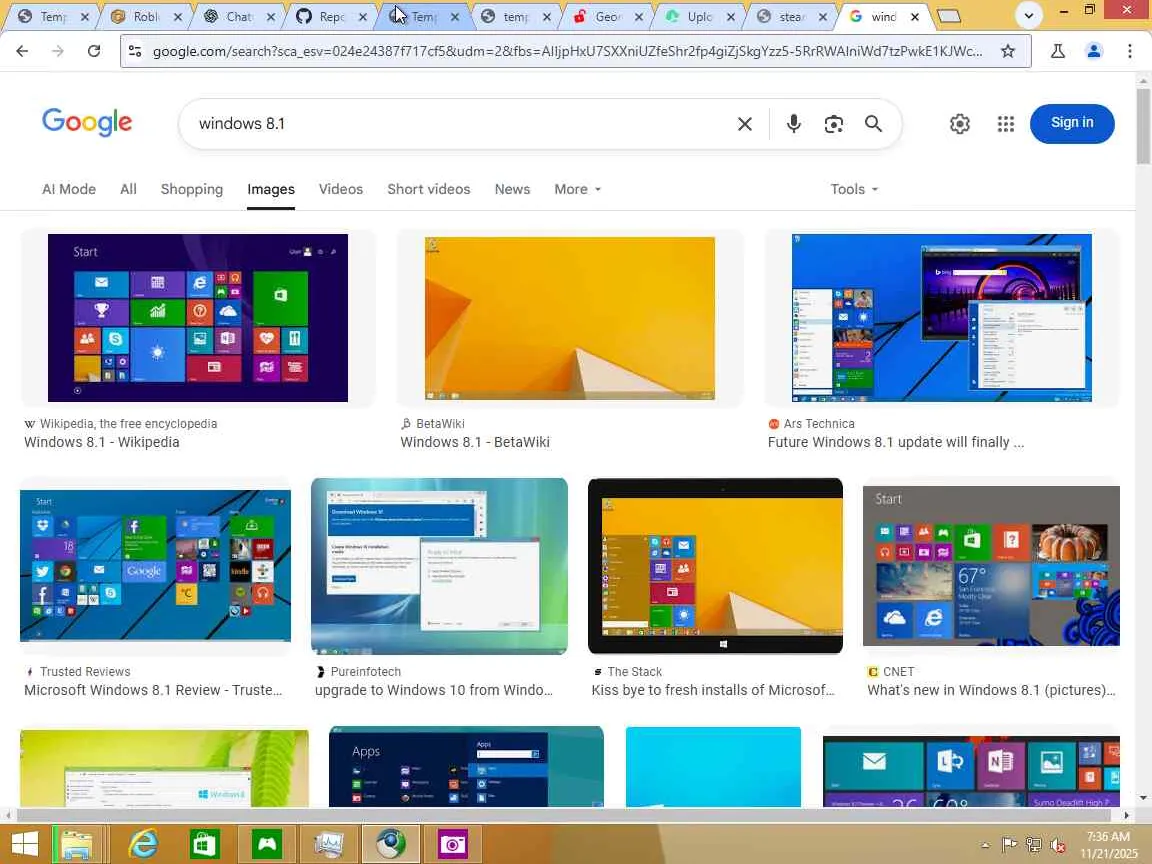Viewport: 1152px width, 864px height.
Task: Bookmark this page with star icon
Action: point(1008,51)
